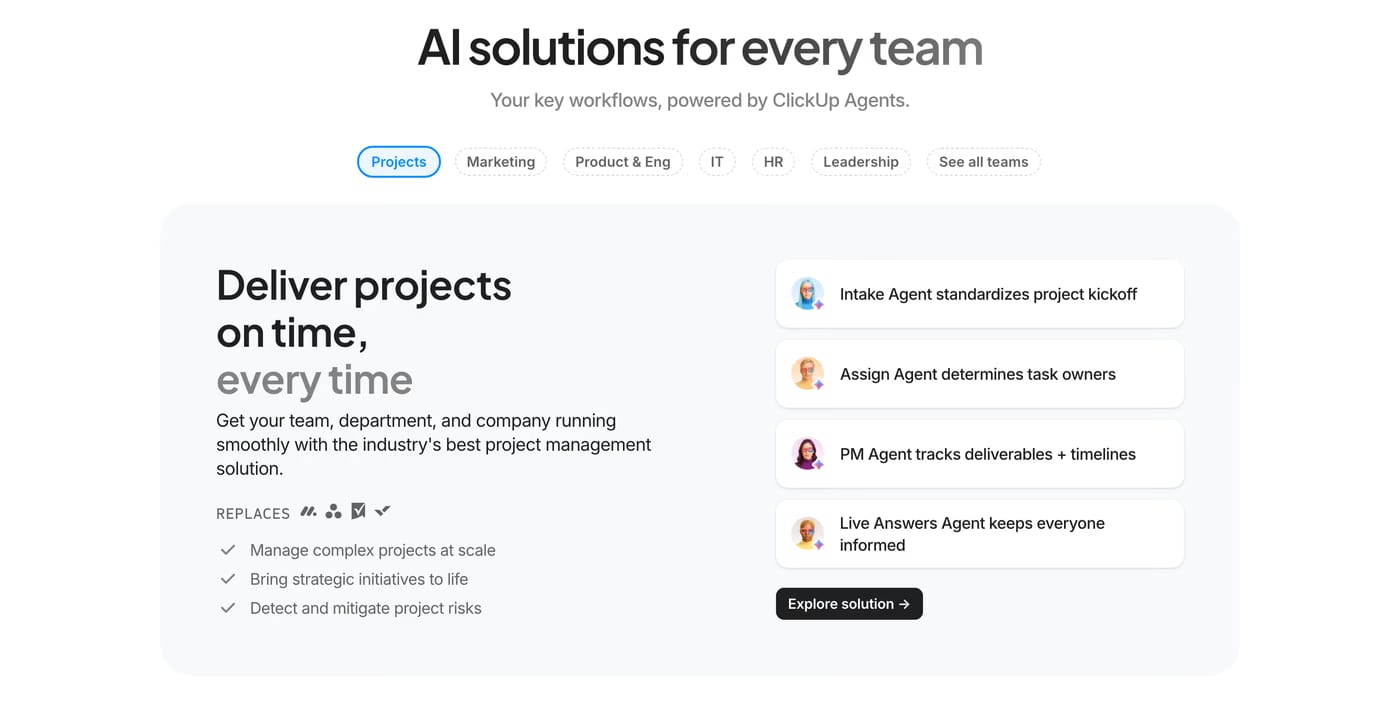This screenshot has height=704, width=1400.
Task: Click the 'Deliver projects on time' heading
Action: [364, 332]
